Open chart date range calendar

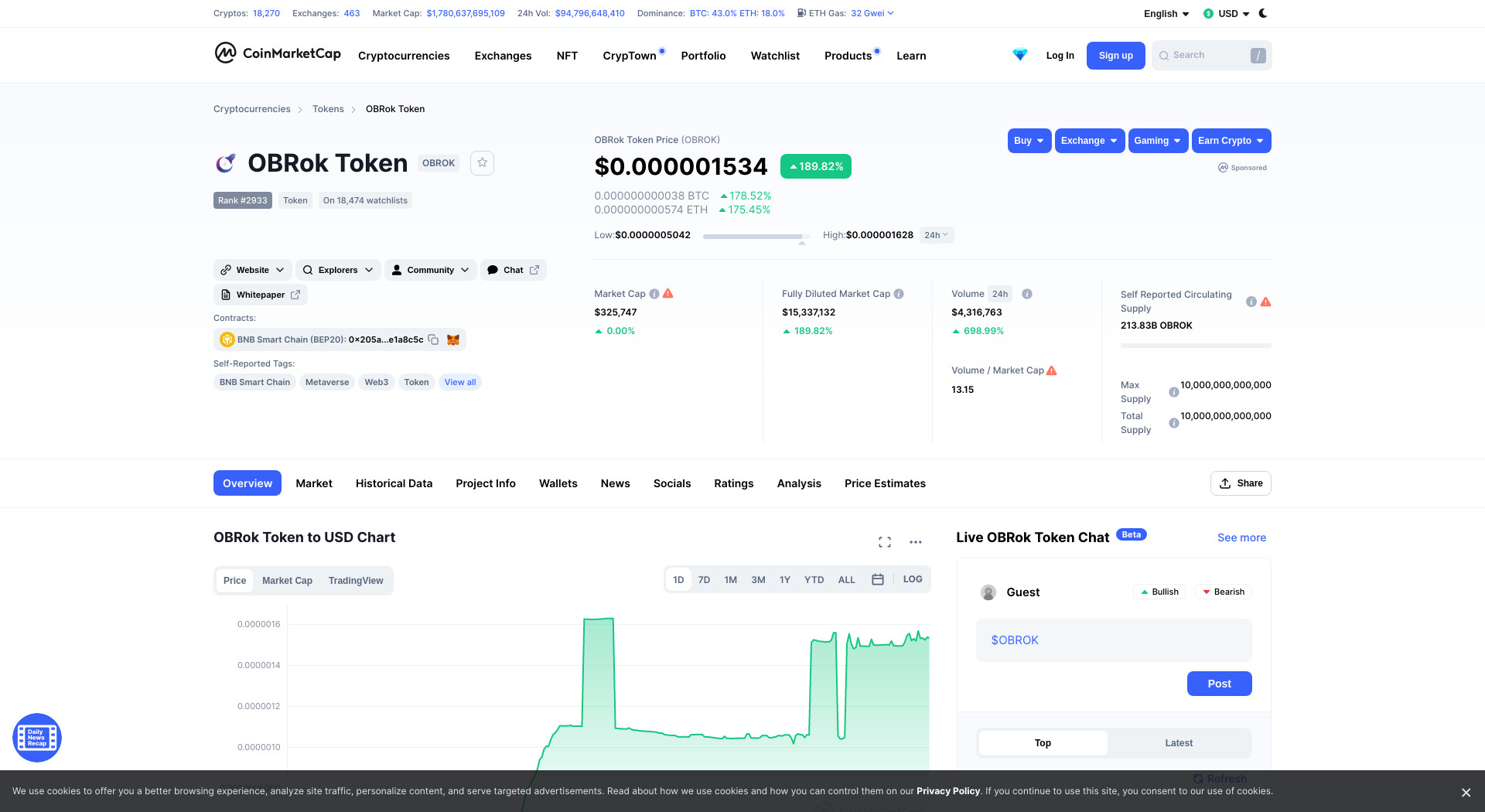878,579
